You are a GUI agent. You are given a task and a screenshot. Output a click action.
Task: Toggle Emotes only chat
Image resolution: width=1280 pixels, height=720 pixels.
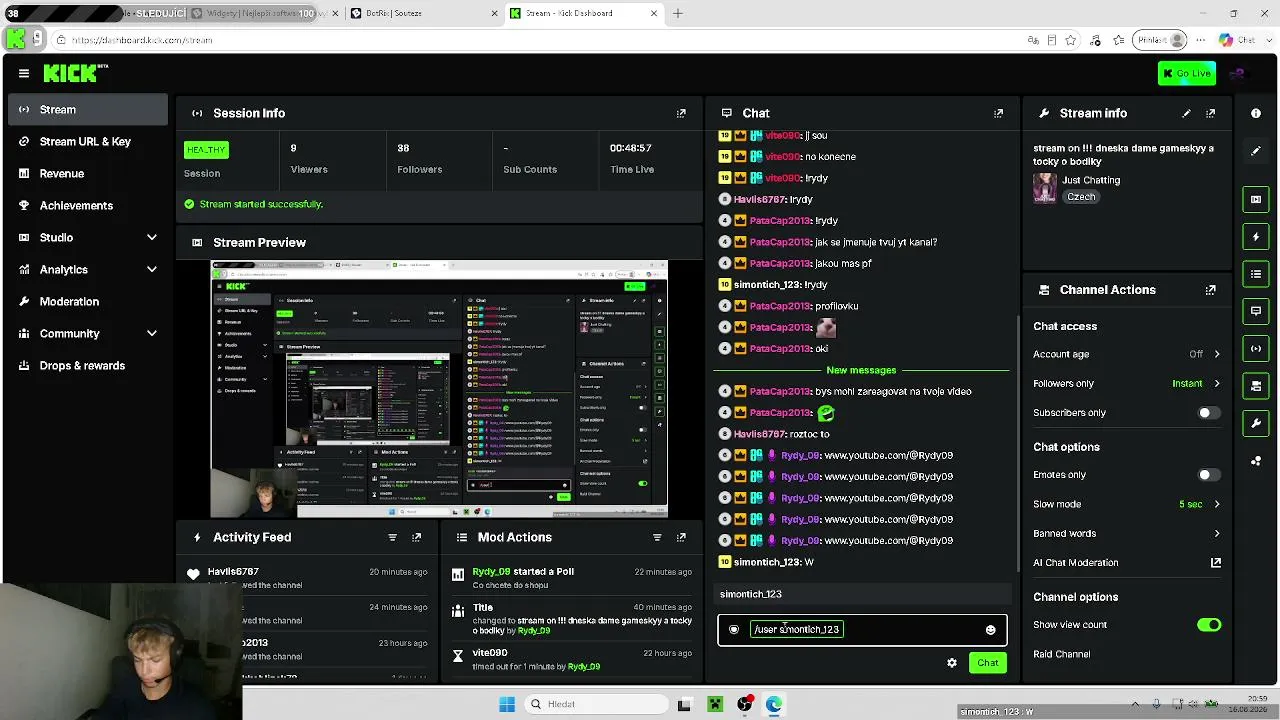[1209, 475]
